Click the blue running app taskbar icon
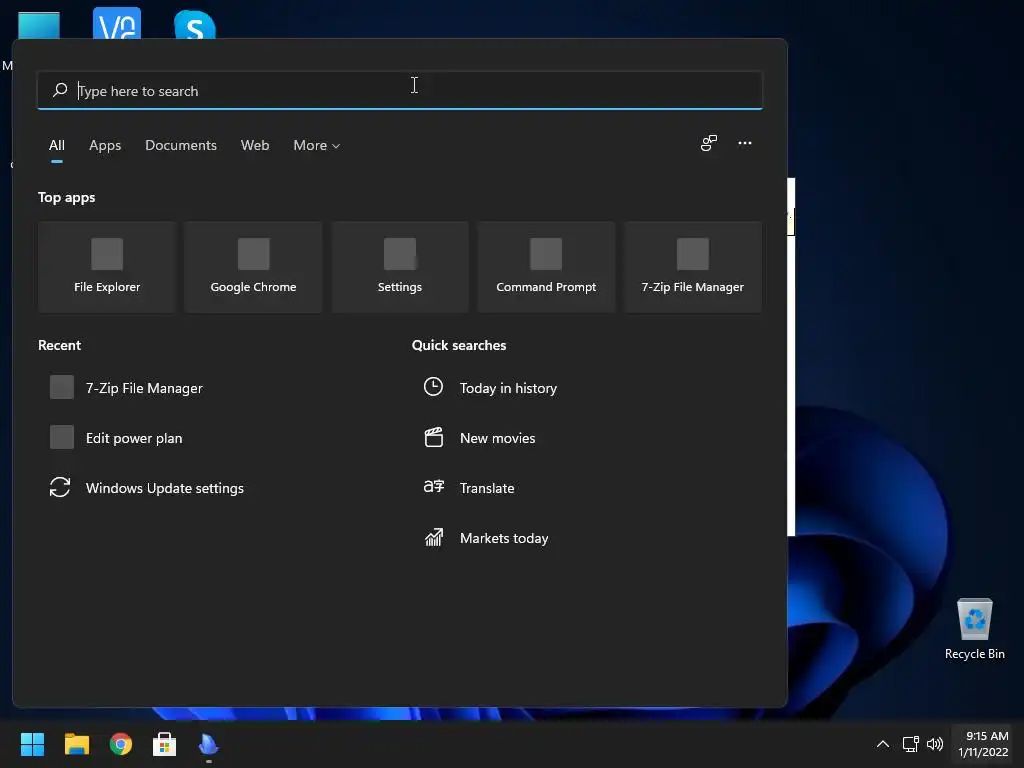 (x=208, y=744)
